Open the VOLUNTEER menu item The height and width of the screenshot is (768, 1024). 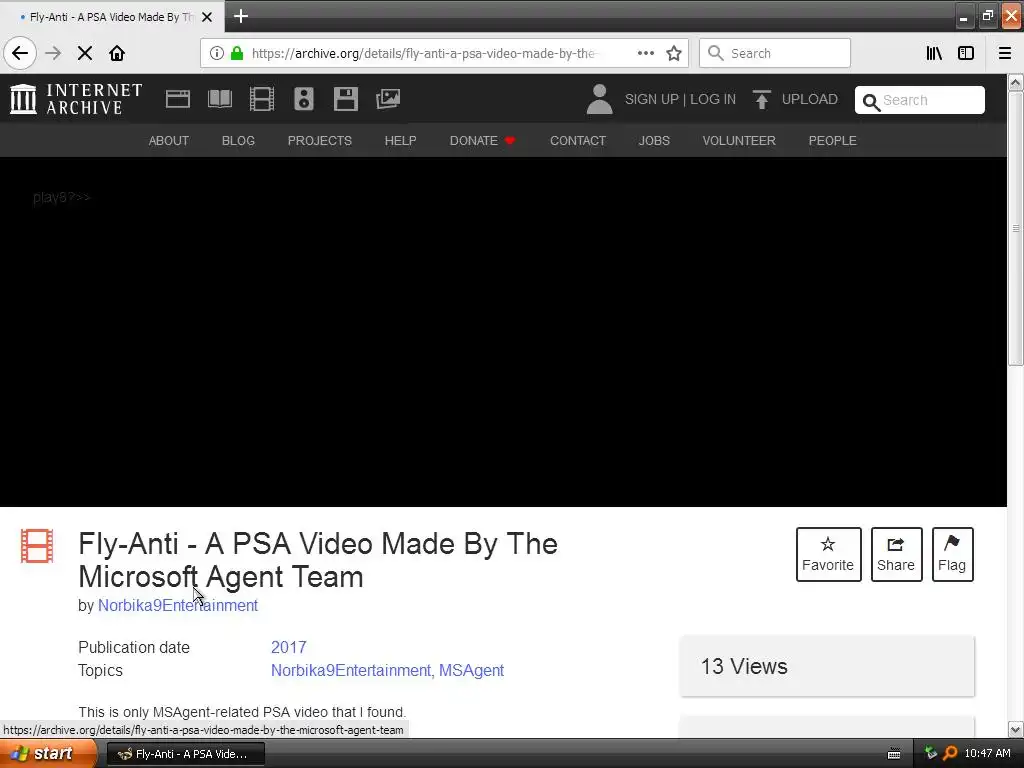739,140
